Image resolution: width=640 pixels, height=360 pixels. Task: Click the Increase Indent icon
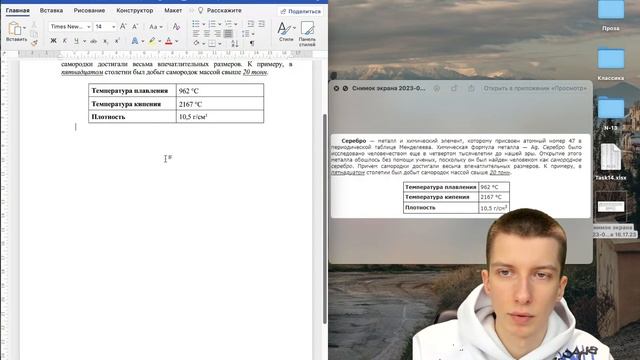pos(262,24)
